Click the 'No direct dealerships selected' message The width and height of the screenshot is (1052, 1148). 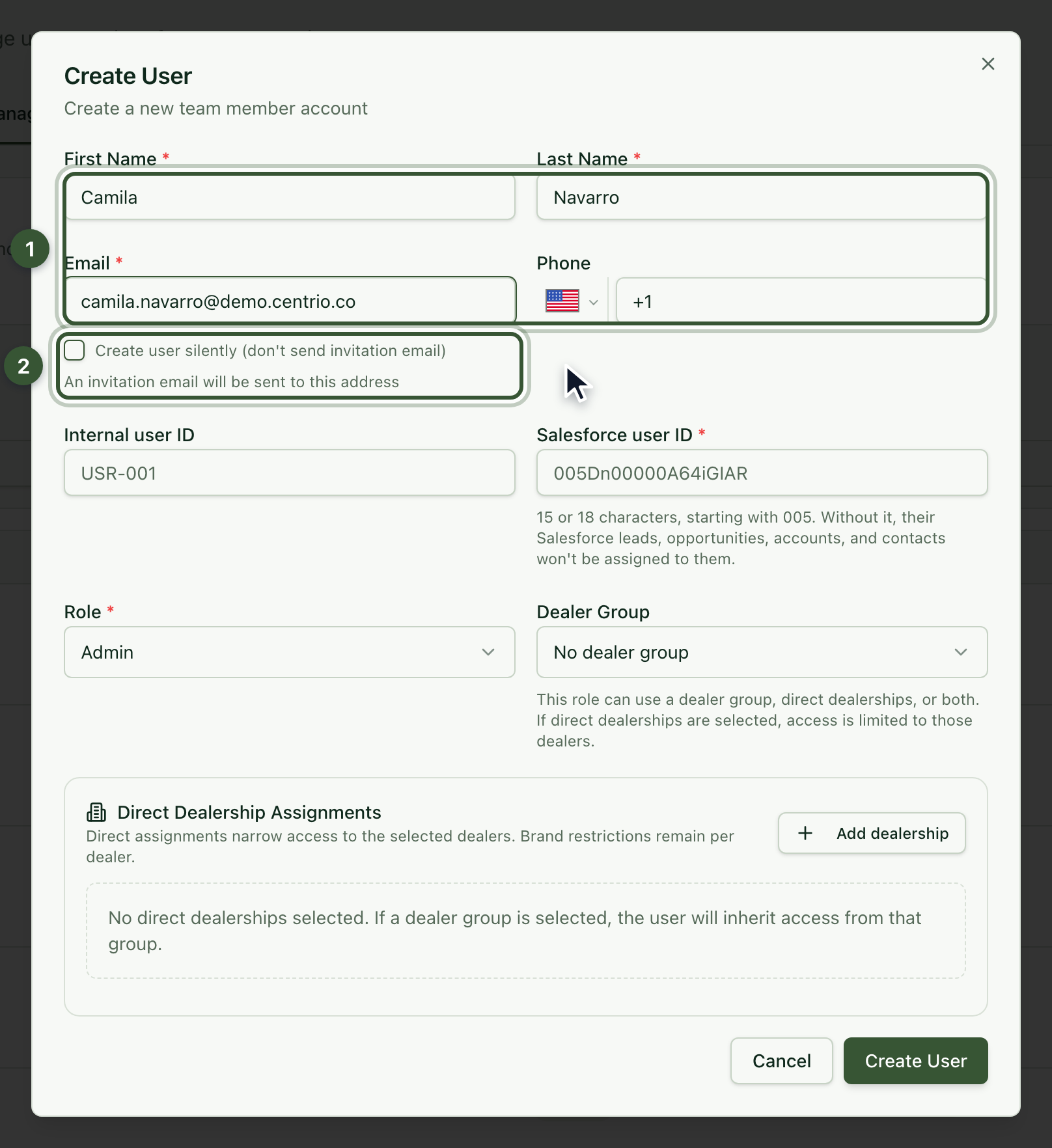(515, 931)
